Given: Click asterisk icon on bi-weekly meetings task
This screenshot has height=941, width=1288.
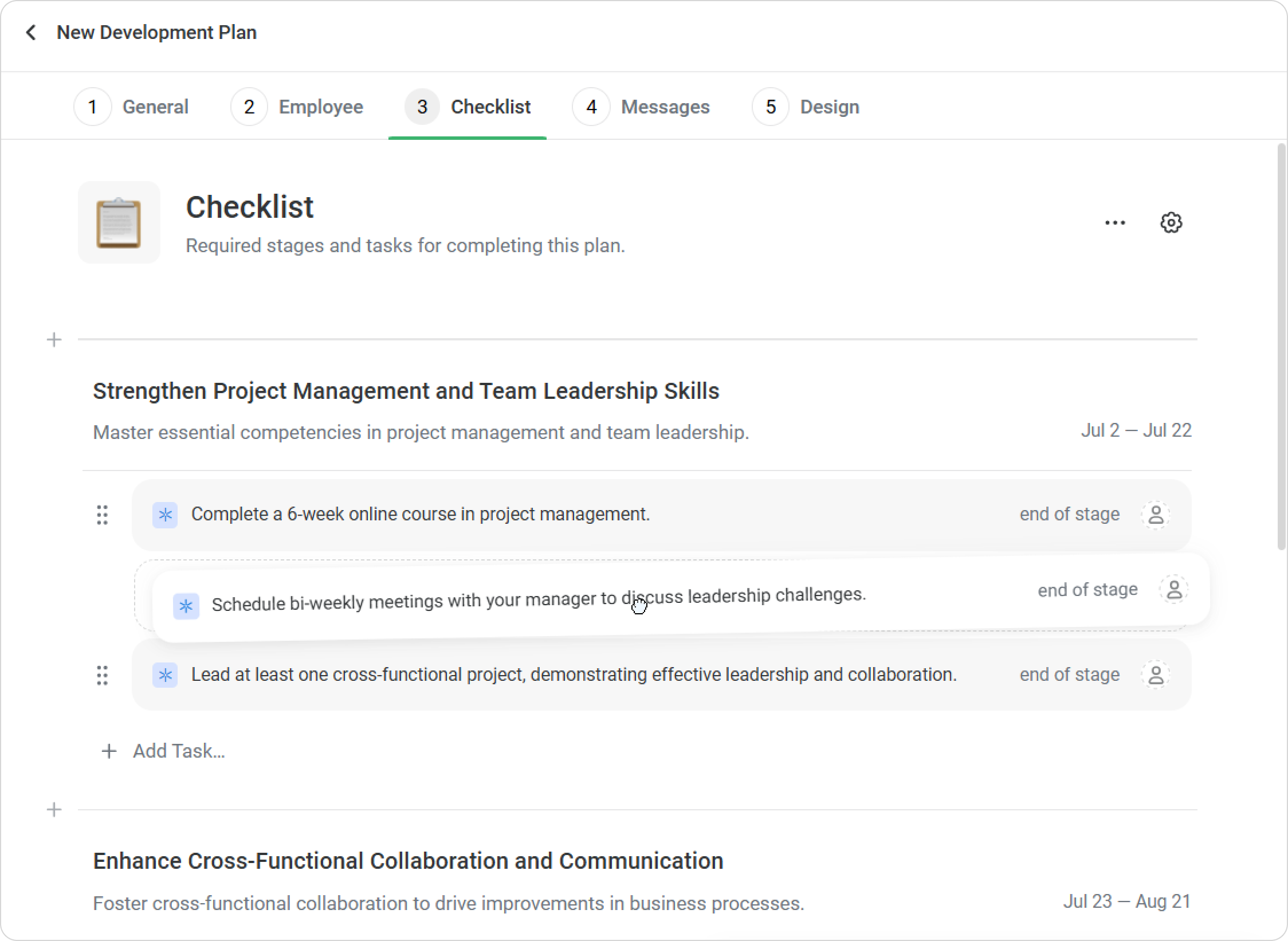Looking at the screenshot, I should point(186,606).
